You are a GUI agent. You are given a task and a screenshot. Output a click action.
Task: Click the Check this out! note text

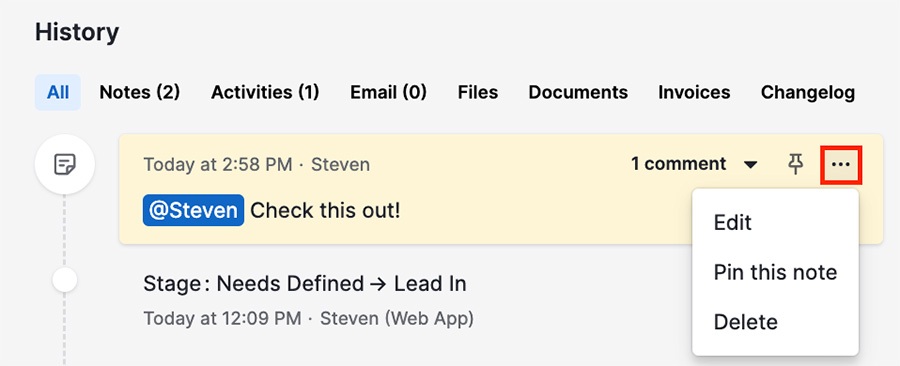point(325,211)
